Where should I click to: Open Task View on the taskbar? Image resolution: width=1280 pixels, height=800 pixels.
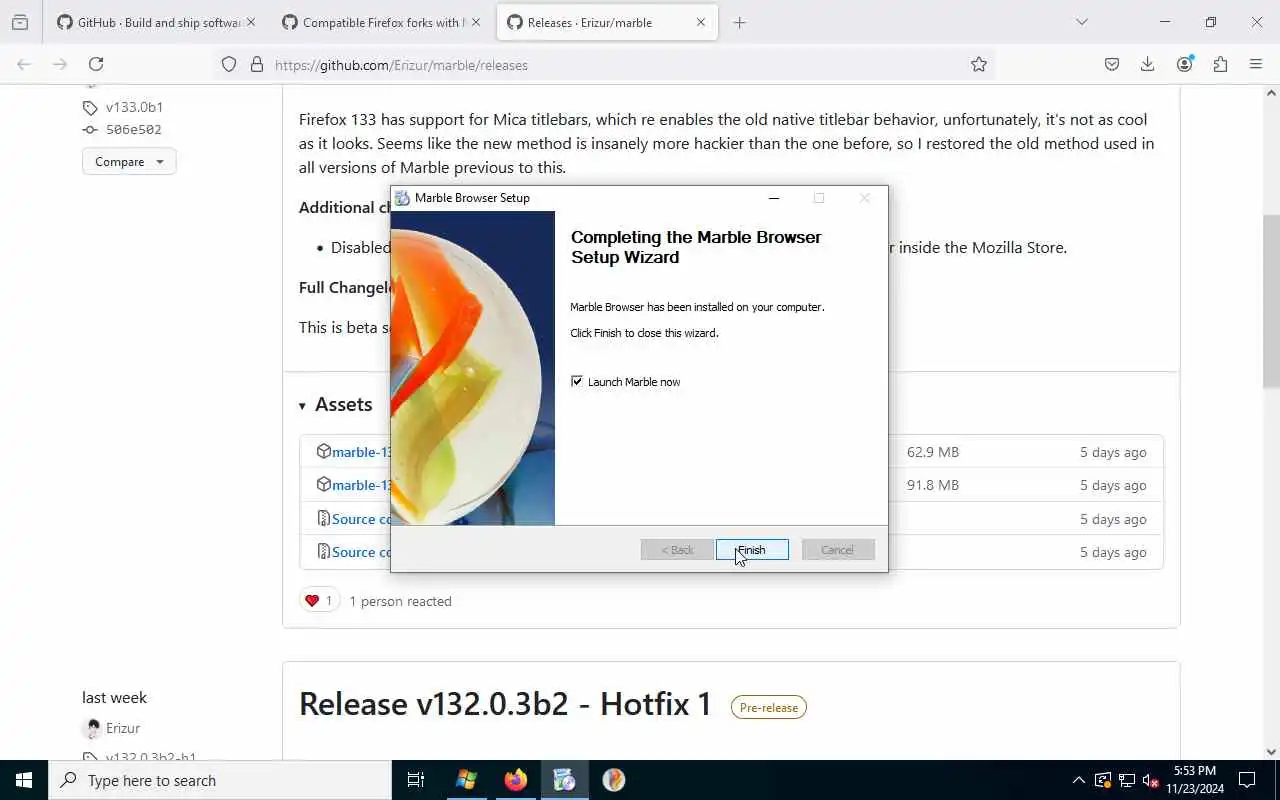[416, 780]
